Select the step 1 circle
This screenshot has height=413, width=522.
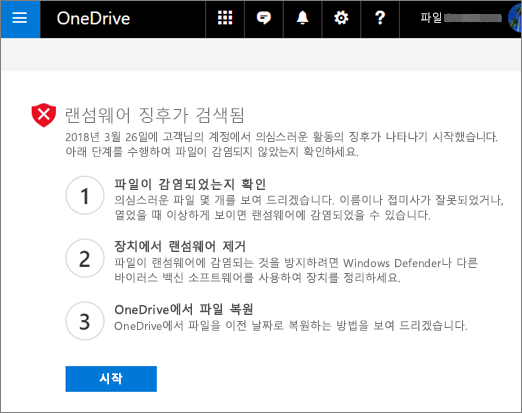[85, 195]
